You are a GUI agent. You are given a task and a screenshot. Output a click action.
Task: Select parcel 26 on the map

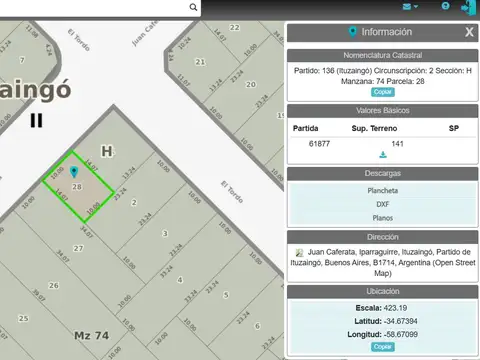pyautogui.click(x=54, y=285)
